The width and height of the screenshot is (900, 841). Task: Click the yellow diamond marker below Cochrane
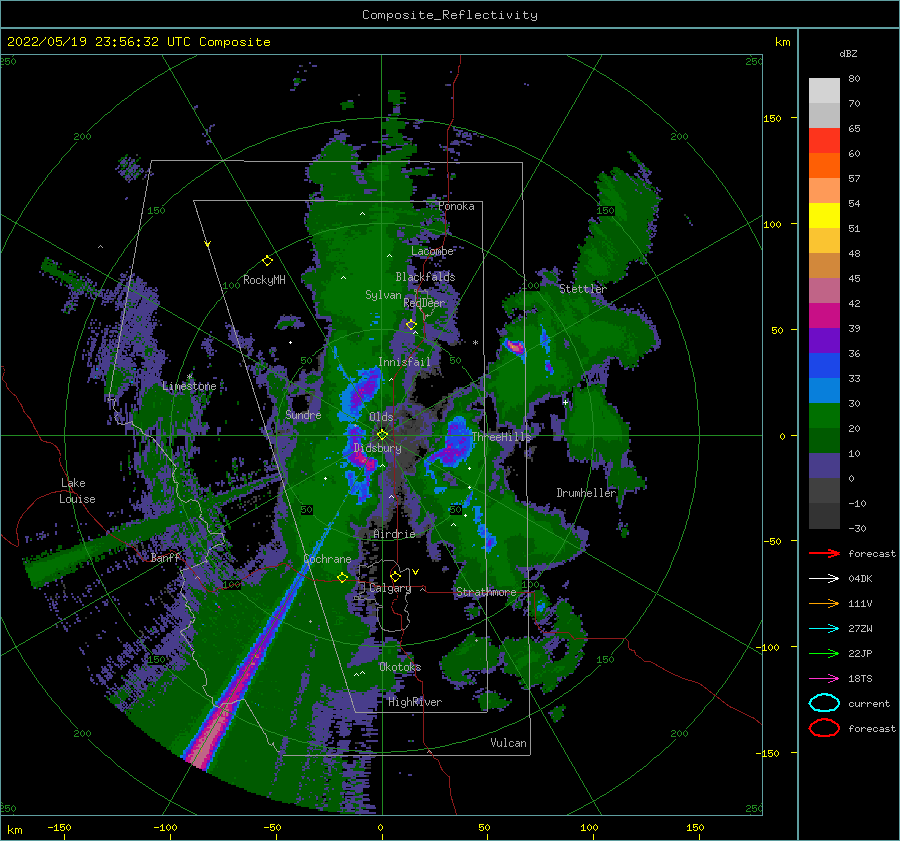pyautogui.click(x=343, y=578)
